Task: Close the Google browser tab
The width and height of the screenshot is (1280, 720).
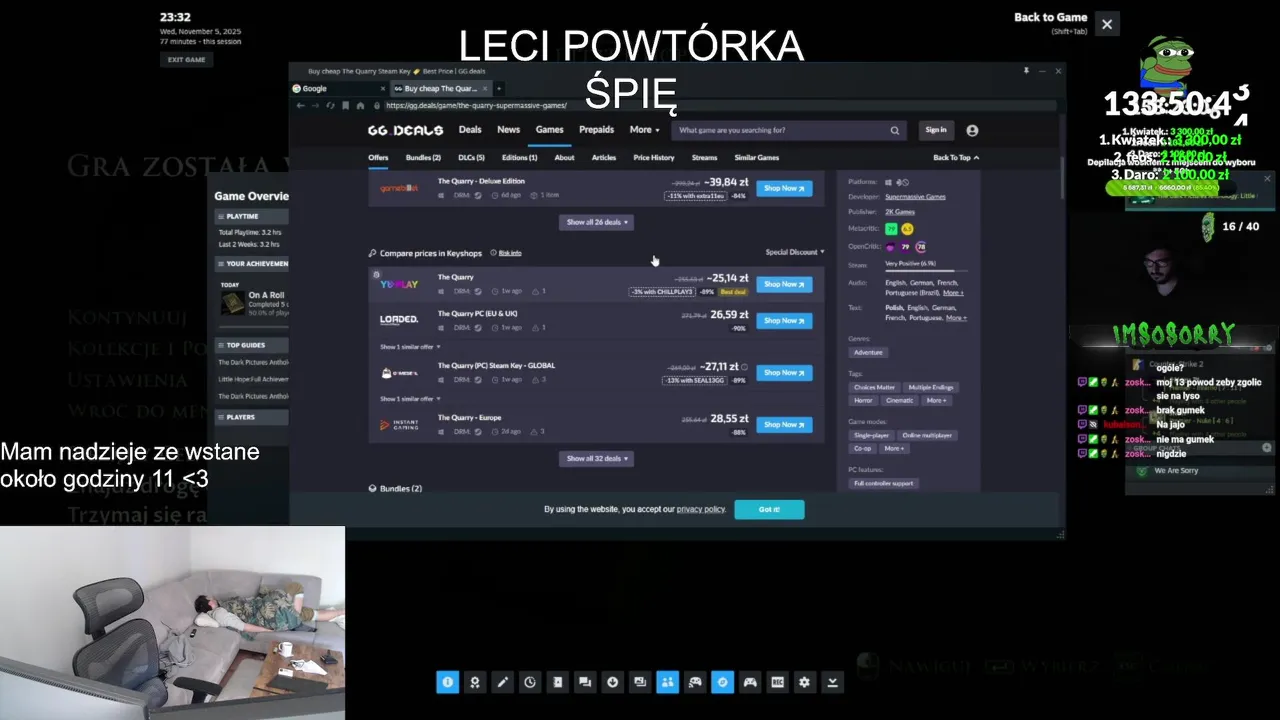Action: click(383, 88)
